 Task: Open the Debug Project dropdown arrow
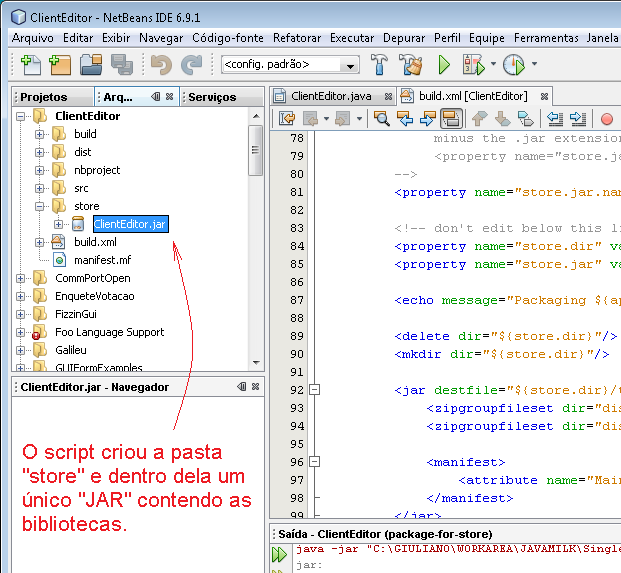point(493,63)
